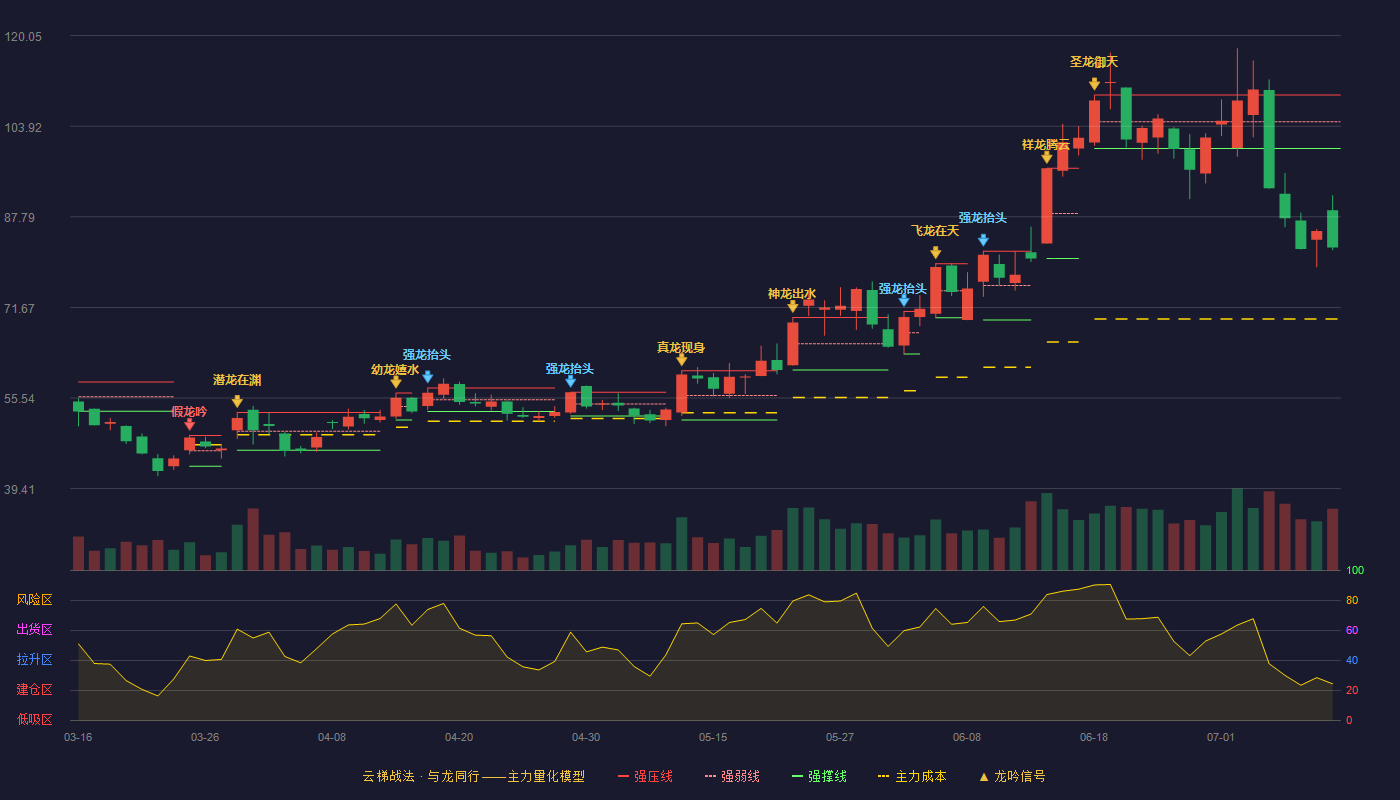The height and width of the screenshot is (800, 1400).
Task: Click the 87.79 price axis label
Action: pyautogui.click(x=21, y=218)
